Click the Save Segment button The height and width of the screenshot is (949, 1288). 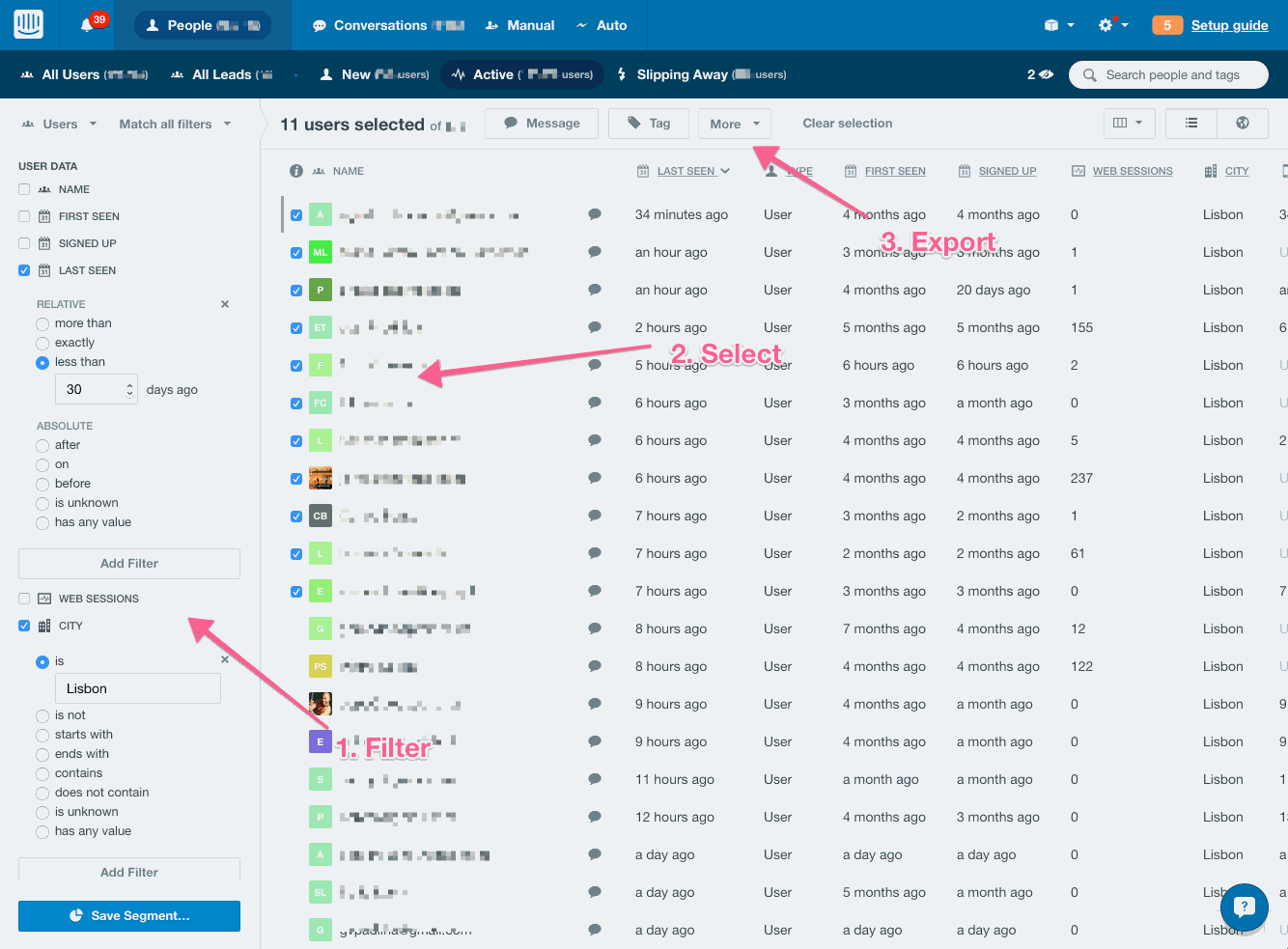(129, 915)
